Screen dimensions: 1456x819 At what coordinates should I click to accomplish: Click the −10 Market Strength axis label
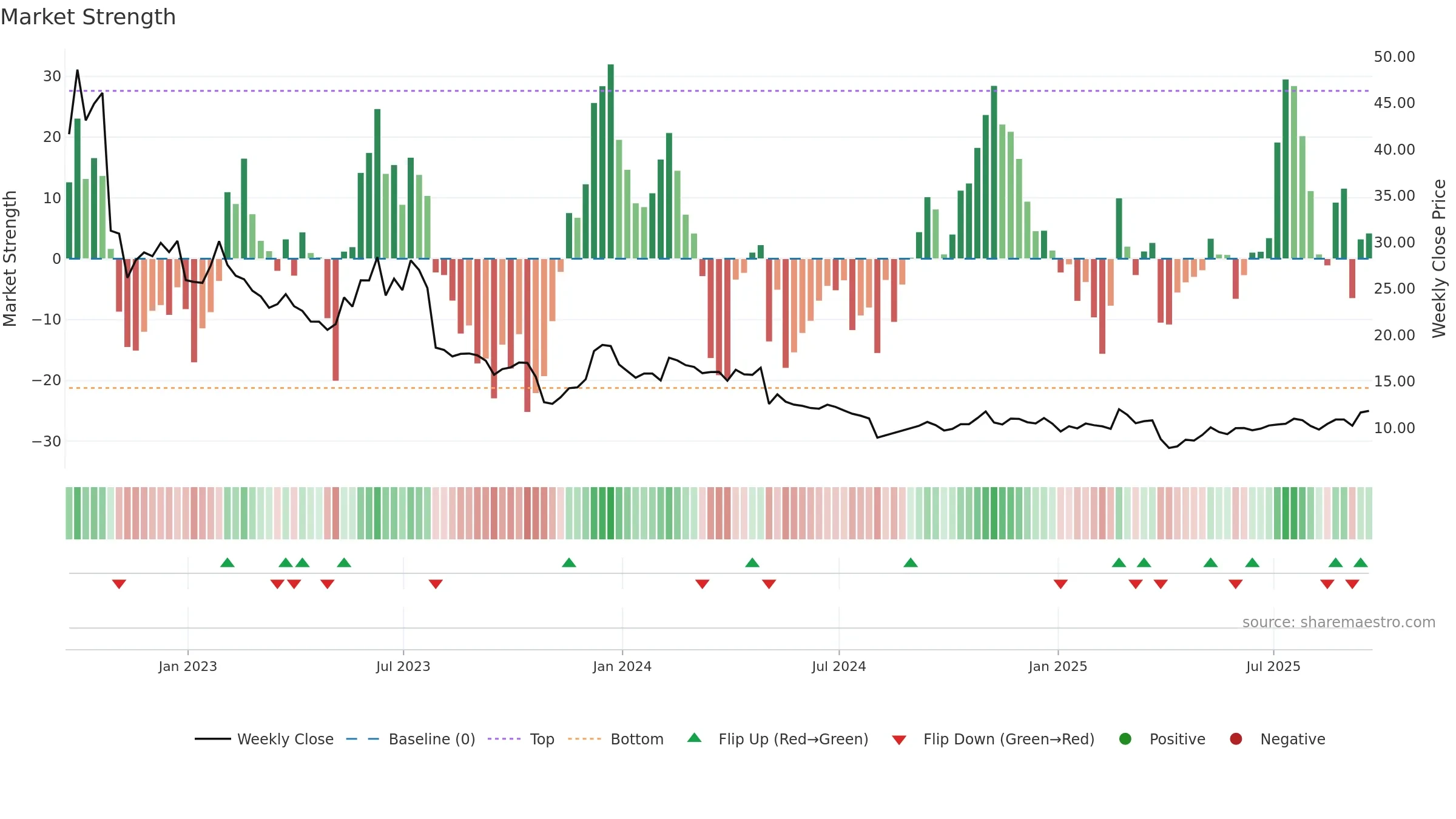coord(47,320)
